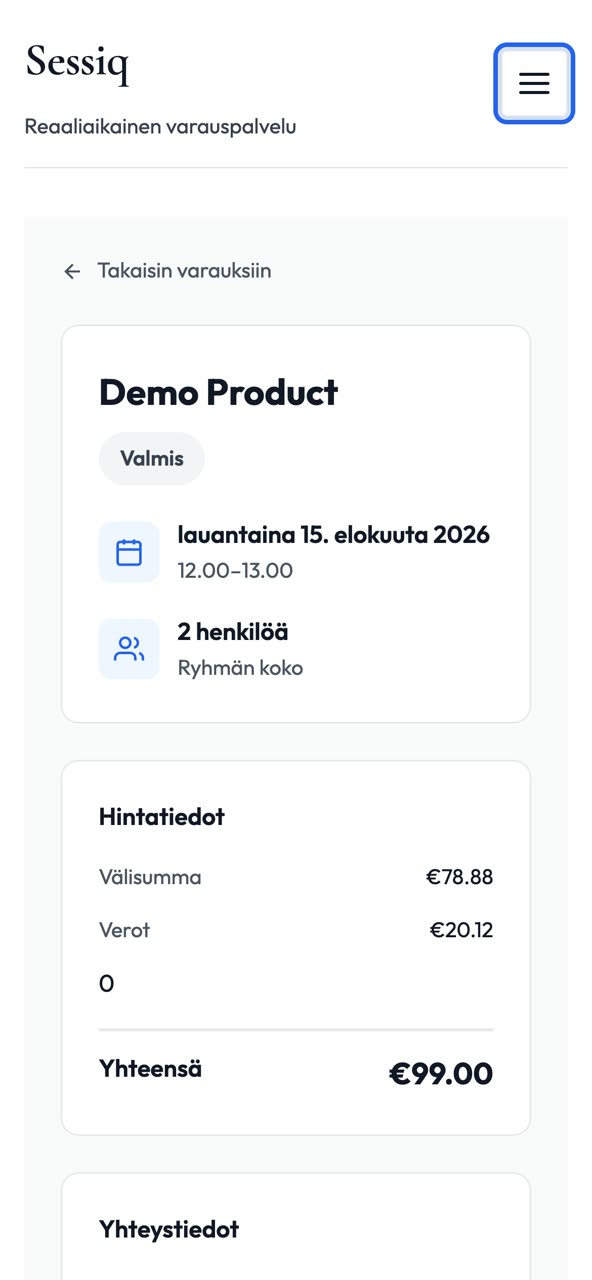This screenshot has height=1280, width=592.
Task: Click the Ryhmän koko label
Action: pos(240,668)
